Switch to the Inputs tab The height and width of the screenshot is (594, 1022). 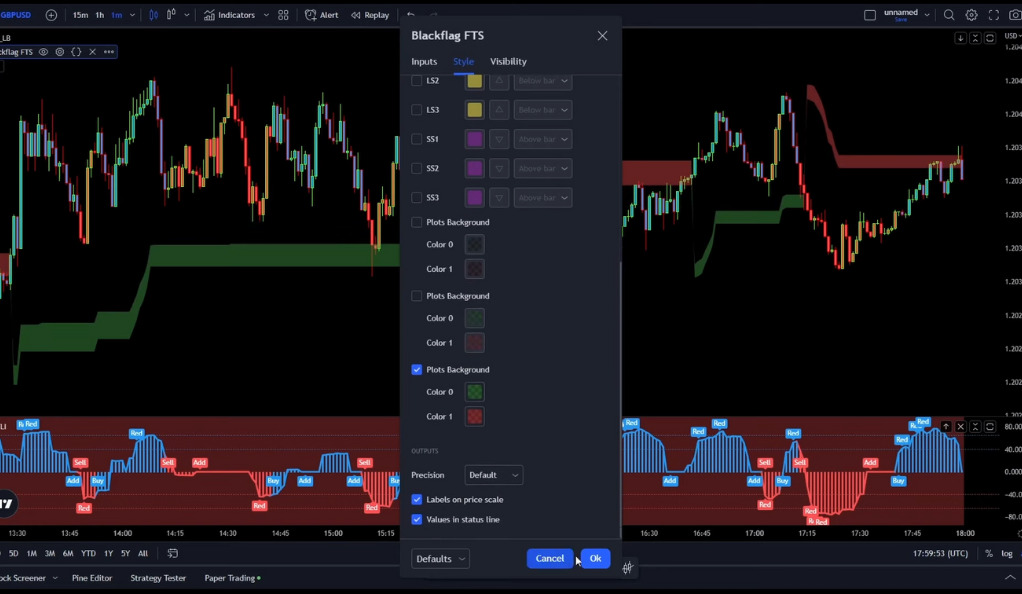pyautogui.click(x=424, y=61)
